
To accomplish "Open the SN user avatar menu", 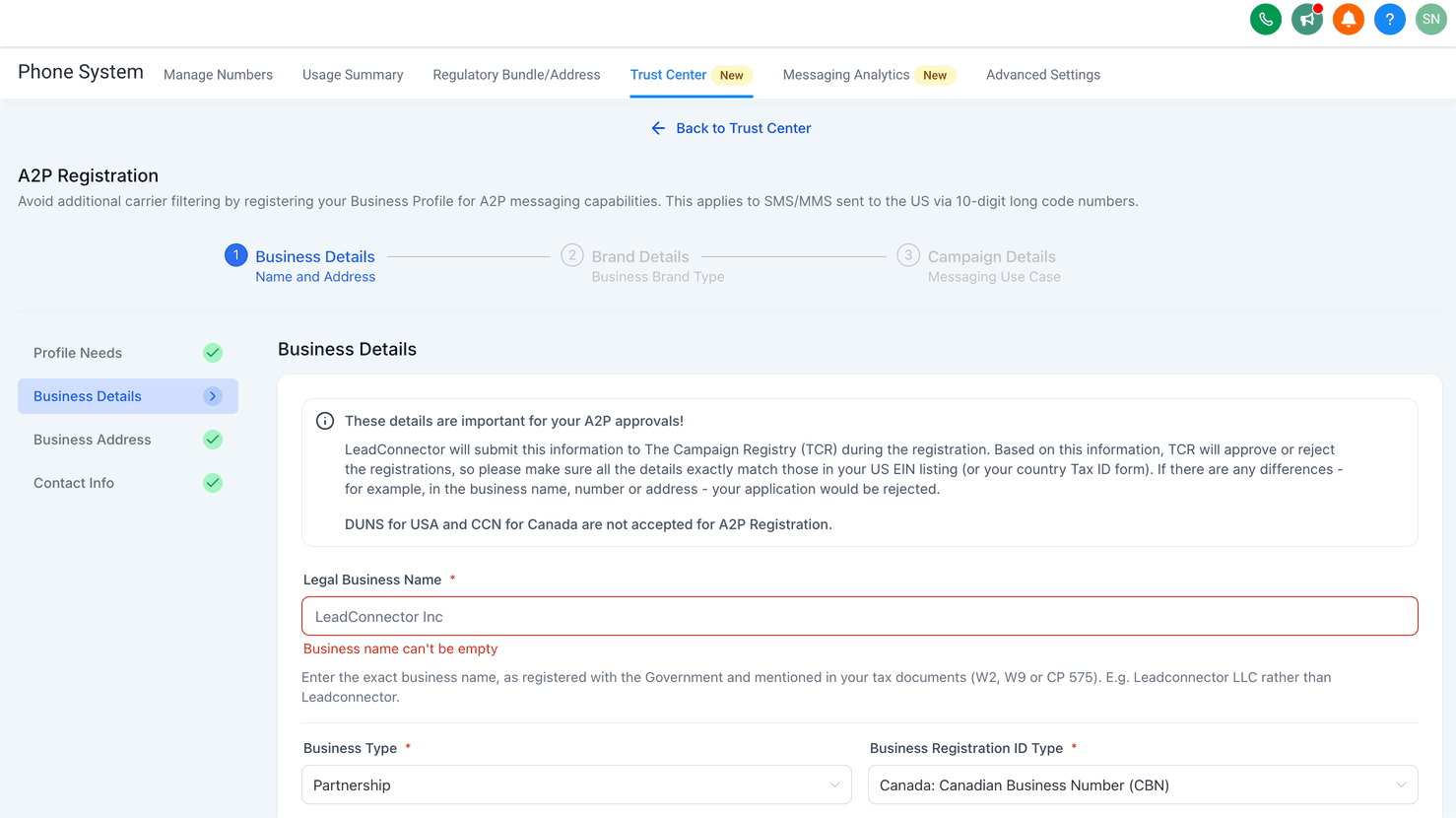I will point(1431,20).
